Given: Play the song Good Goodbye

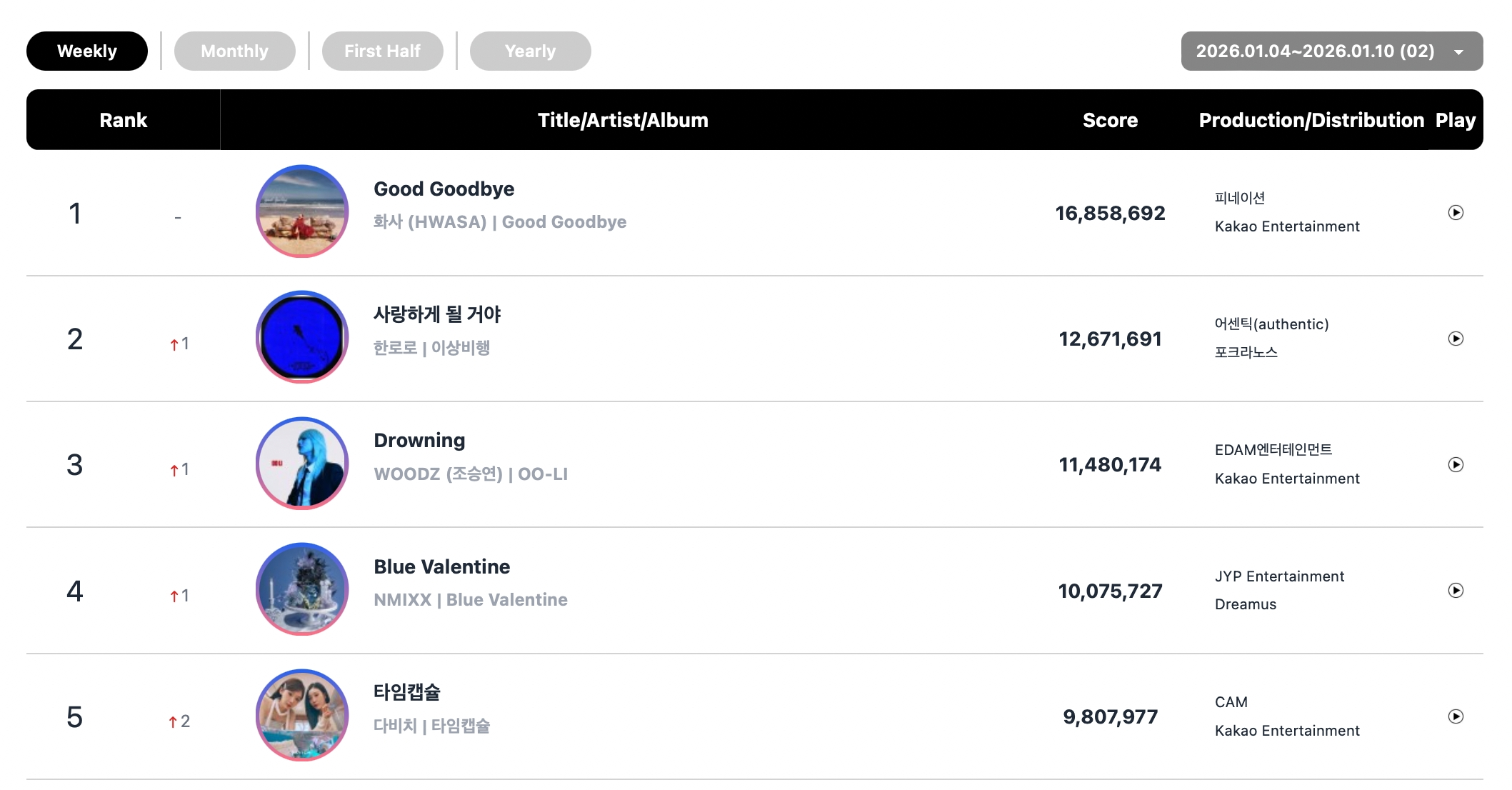Looking at the screenshot, I should [x=1455, y=213].
